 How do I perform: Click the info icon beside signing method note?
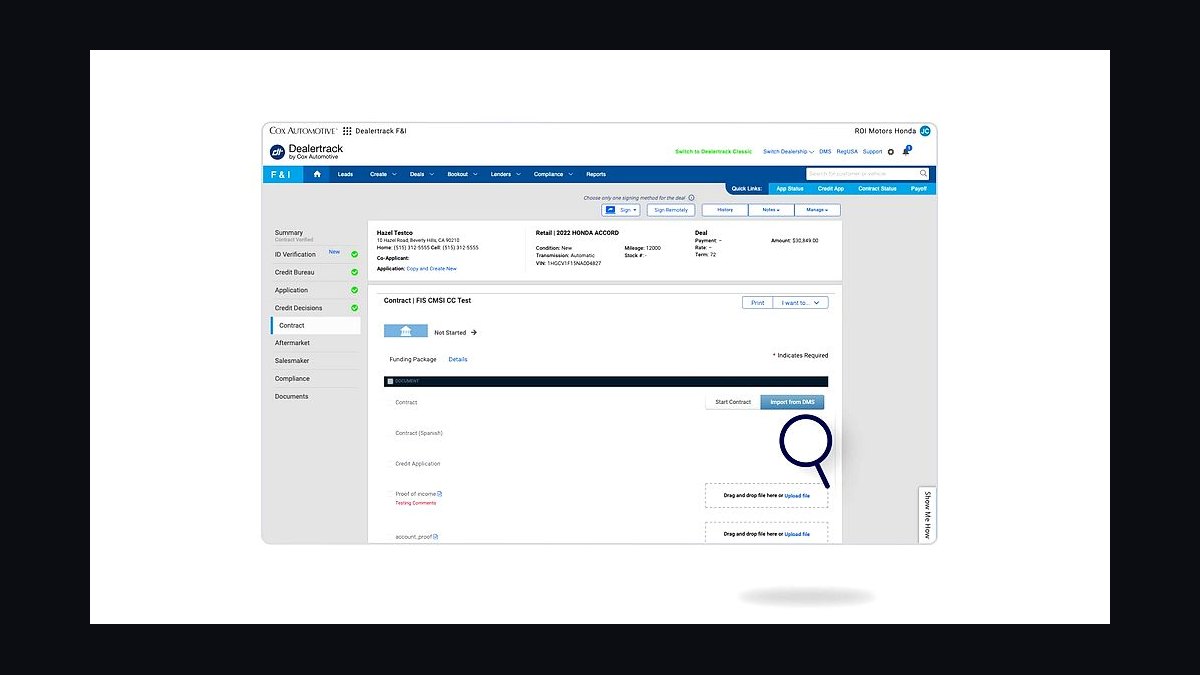pos(691,198)
